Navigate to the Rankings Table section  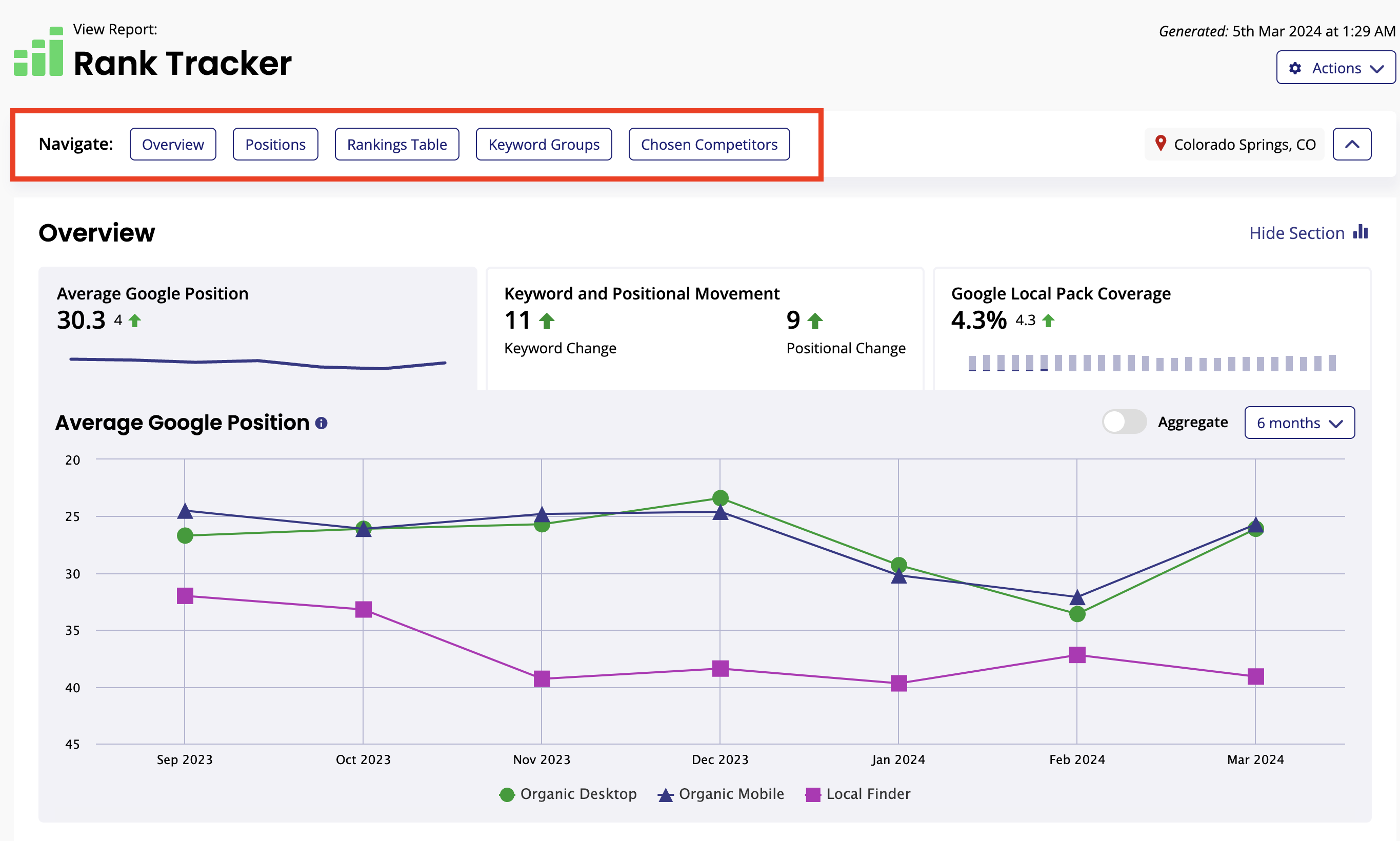coord(396,145)
